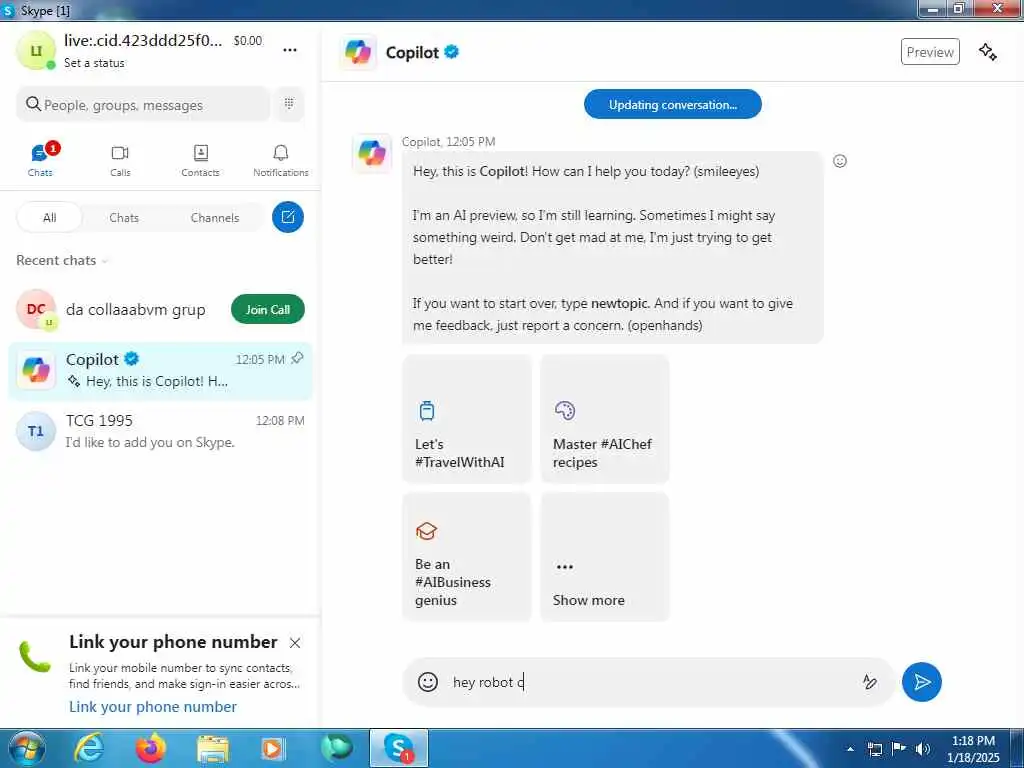The image size is (1024, 768).
Task: Click the sparkle icon in chat header
Action: pos(987,52)
